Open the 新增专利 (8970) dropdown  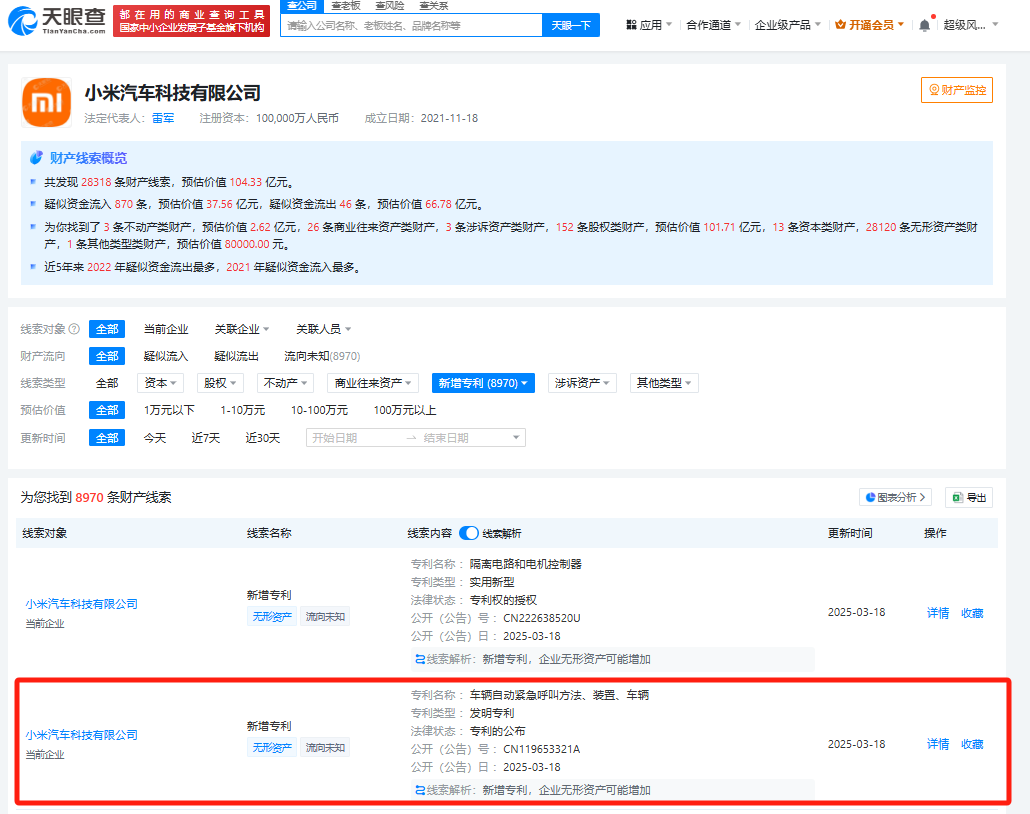coord(483,383)
